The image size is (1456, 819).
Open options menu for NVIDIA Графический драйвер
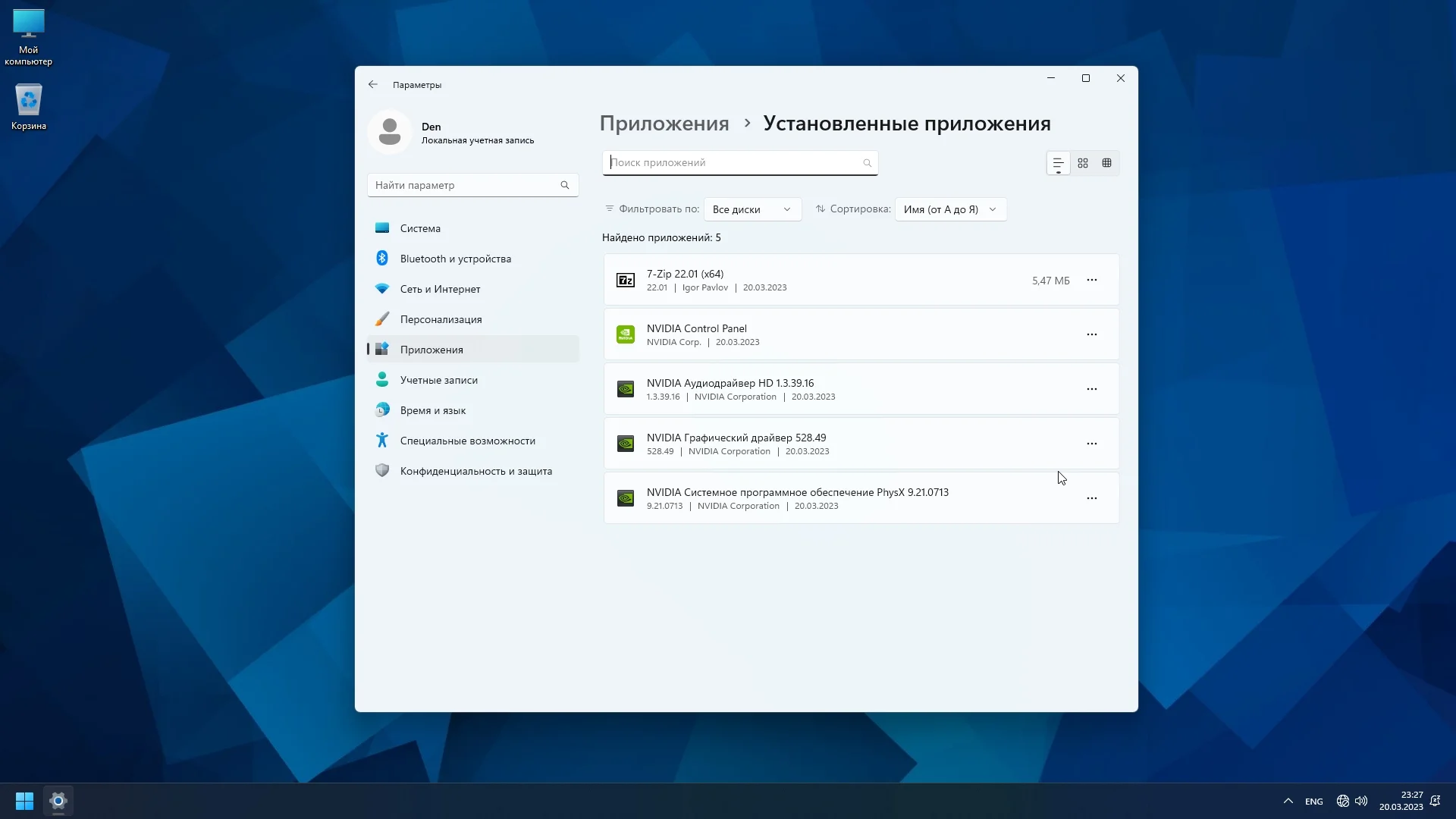coord(1091,444)
